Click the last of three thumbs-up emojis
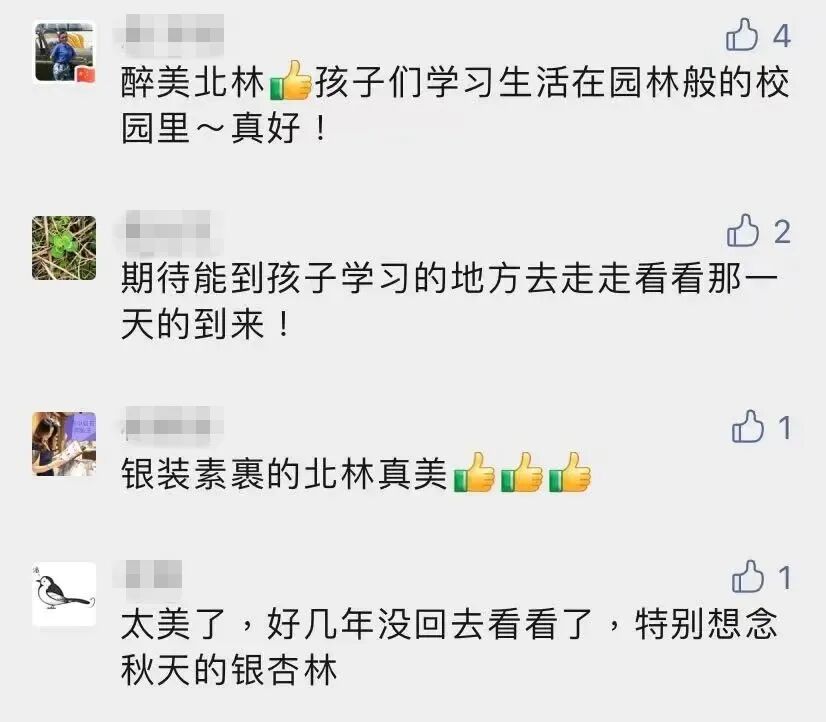Viewport: 826px width, 722px height. (570, 473)
